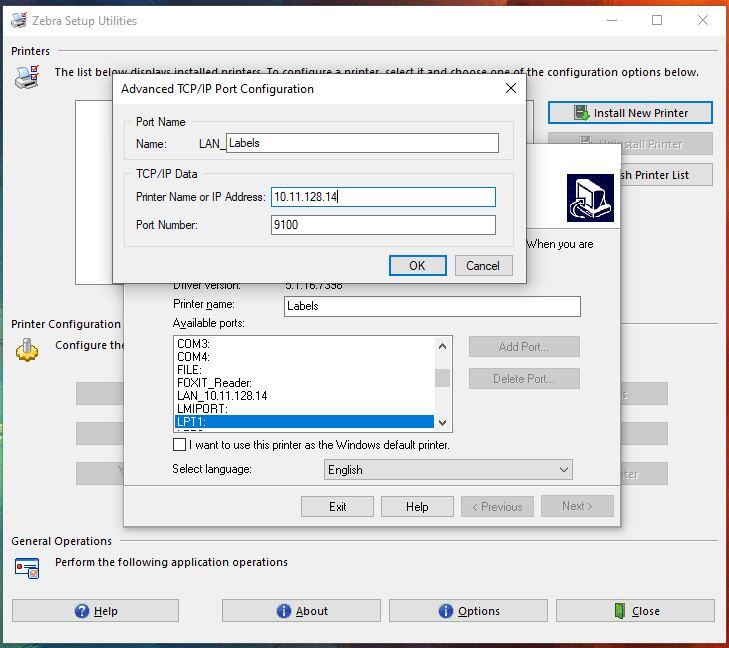Click the Printer Configuration gear icon
The image size is (729, 648).
pyautogui.click(x=27, y=350)
